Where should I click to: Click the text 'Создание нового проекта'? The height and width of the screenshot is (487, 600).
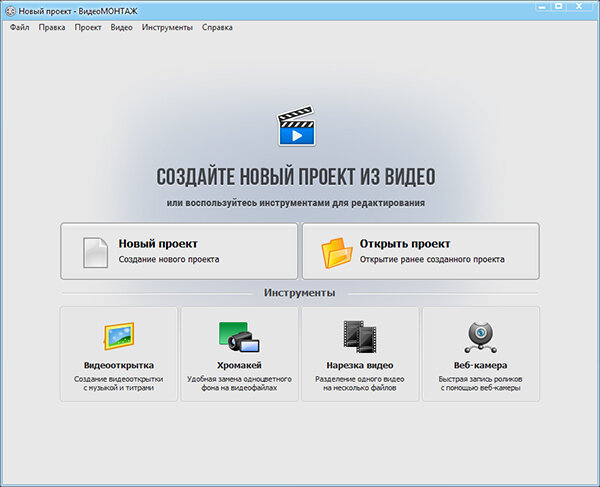(169, 259)
